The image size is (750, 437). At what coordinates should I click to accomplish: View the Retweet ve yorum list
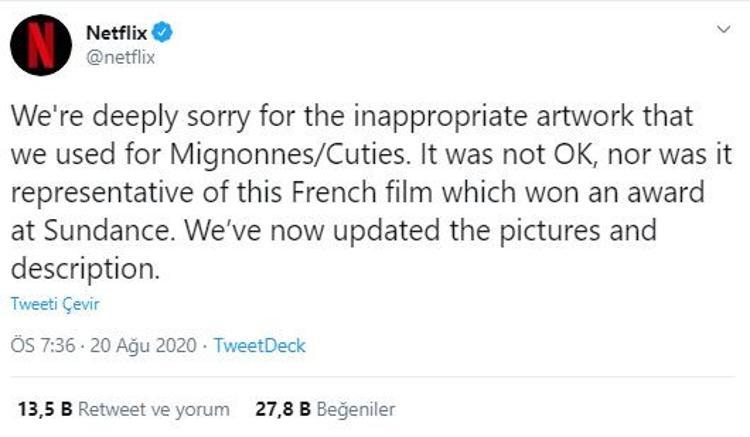point(154,409)
